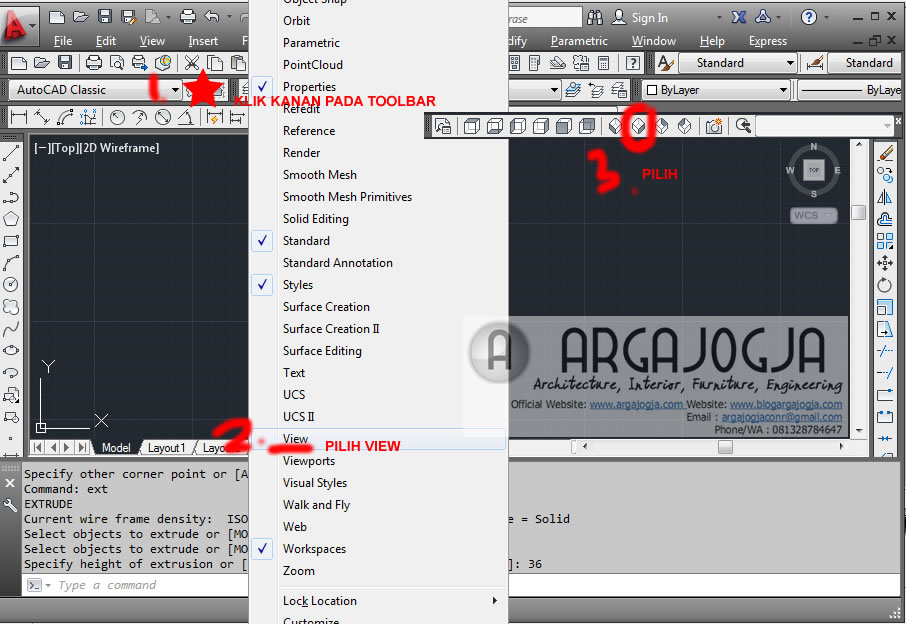Click the Create Camera icon
The height and width of the screenshot is (624, 906).
(x=714, y=125)
